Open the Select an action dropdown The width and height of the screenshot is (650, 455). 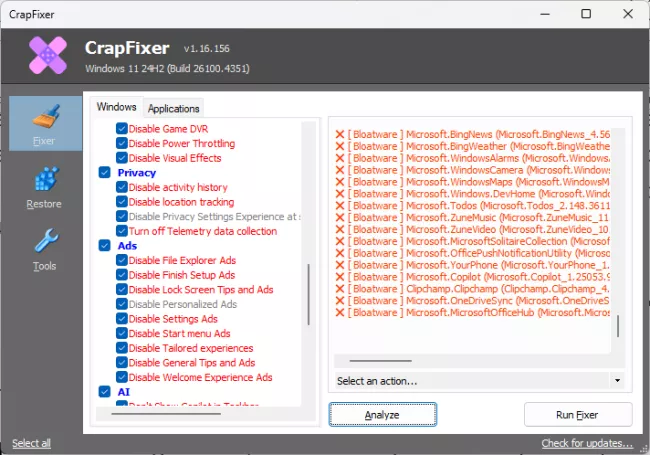[x=479, y=381]
